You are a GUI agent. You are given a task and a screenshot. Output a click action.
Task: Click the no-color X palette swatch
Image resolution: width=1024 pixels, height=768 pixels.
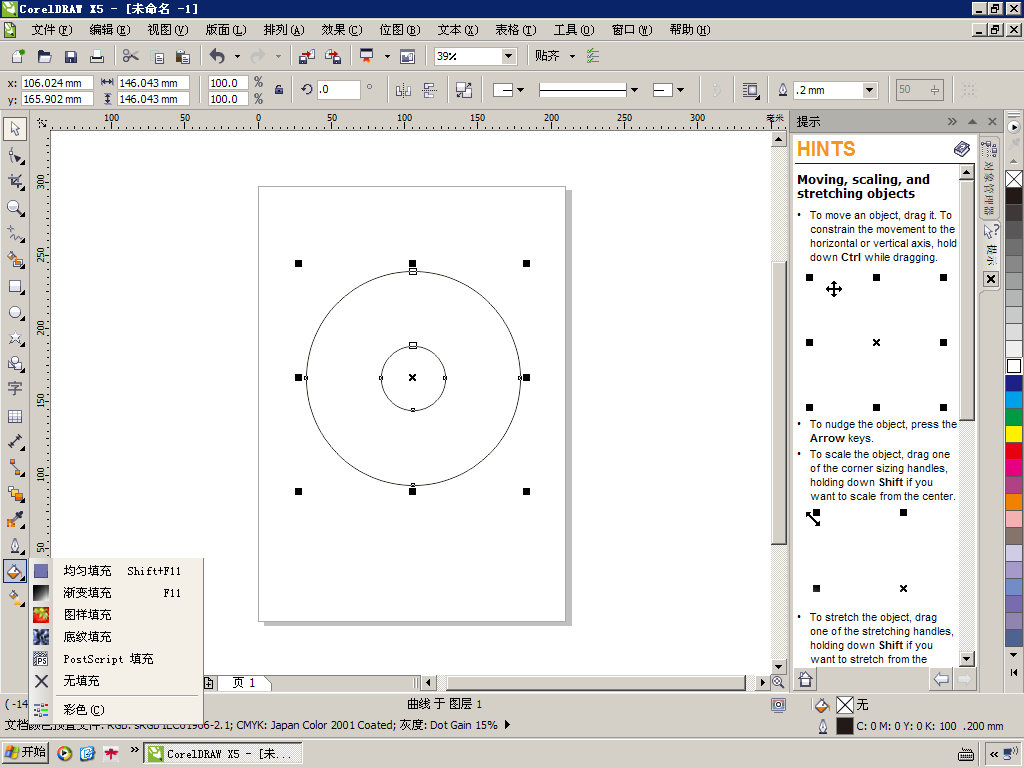(x=1014, y=179)
